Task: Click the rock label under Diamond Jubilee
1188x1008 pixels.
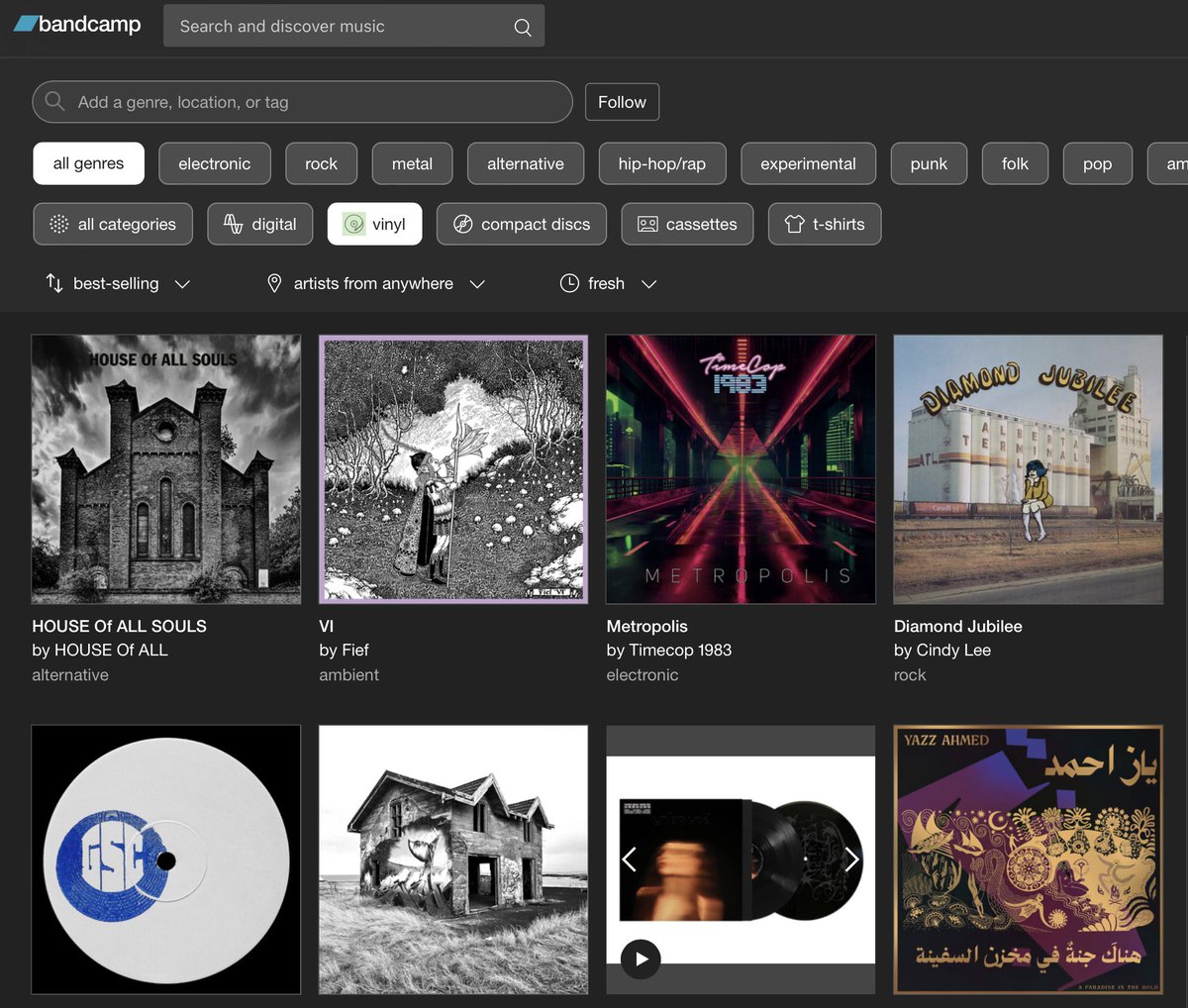Action: point(909,674)
